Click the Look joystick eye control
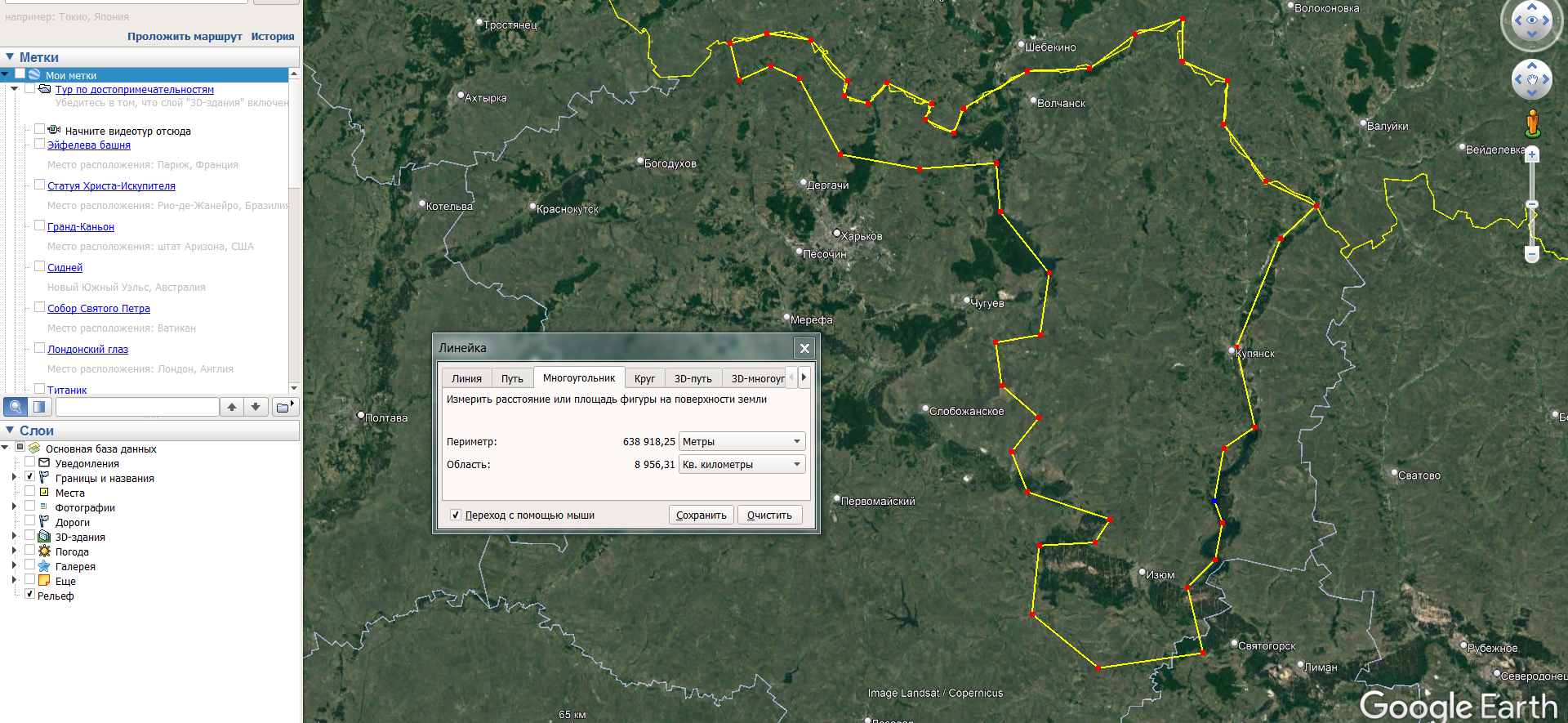1568x723 pixels. tap(1532, 21)
